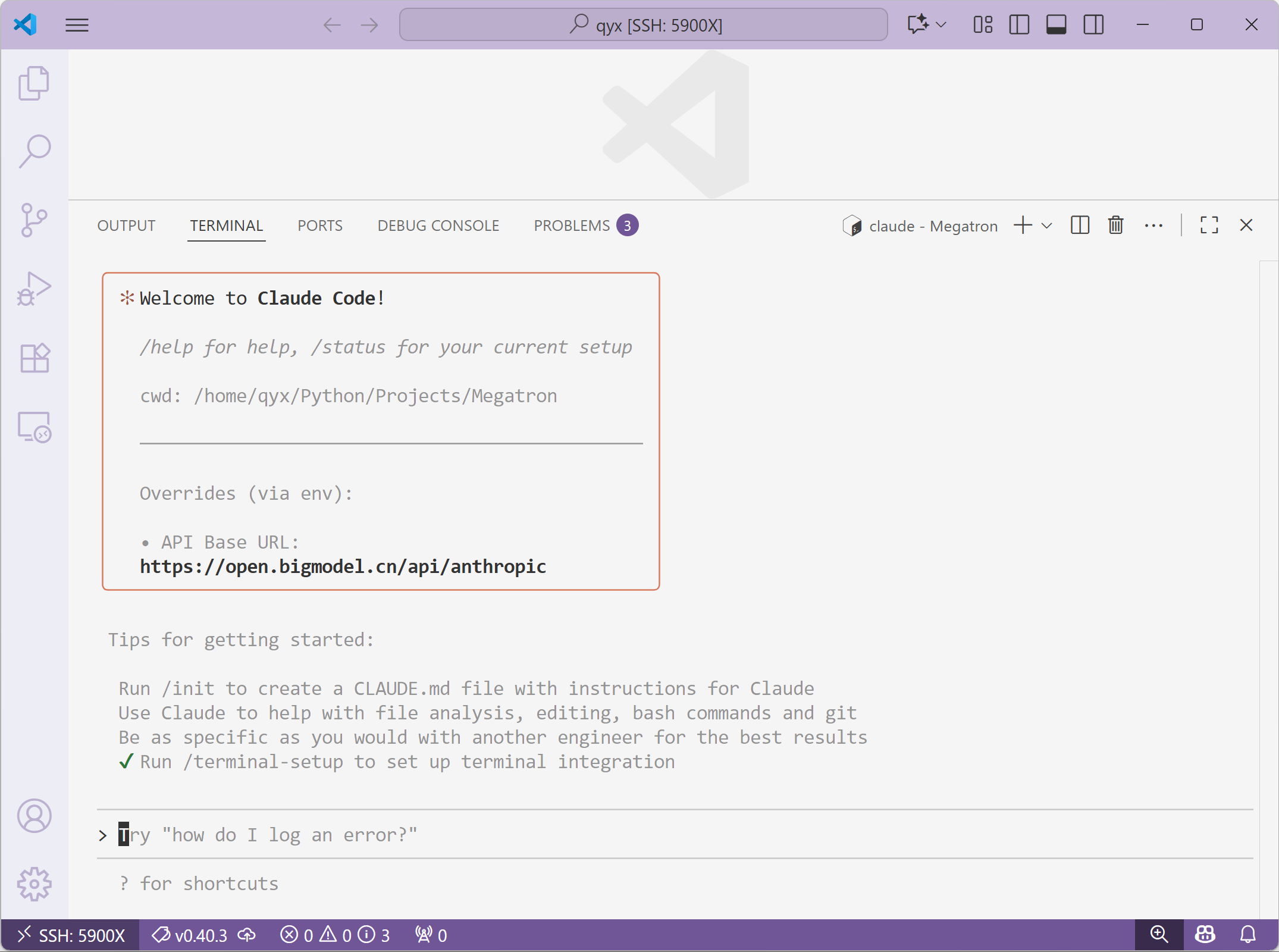Viewport: 1279px width, 952px height.
Task: Create a new terminal with plus button
Action: point(1023,226)
